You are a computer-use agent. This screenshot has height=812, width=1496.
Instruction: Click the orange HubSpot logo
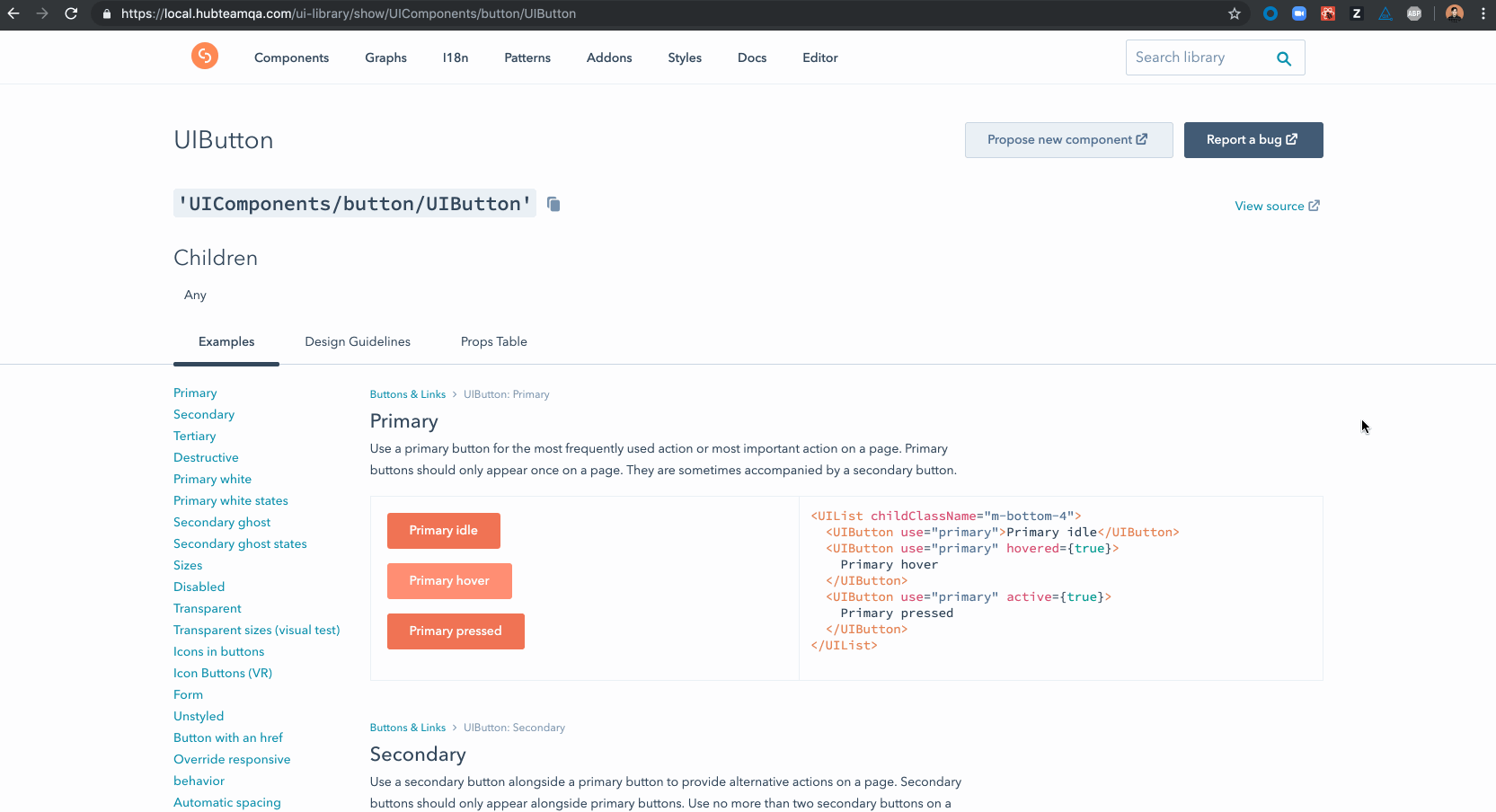click(x=205, y=56)
